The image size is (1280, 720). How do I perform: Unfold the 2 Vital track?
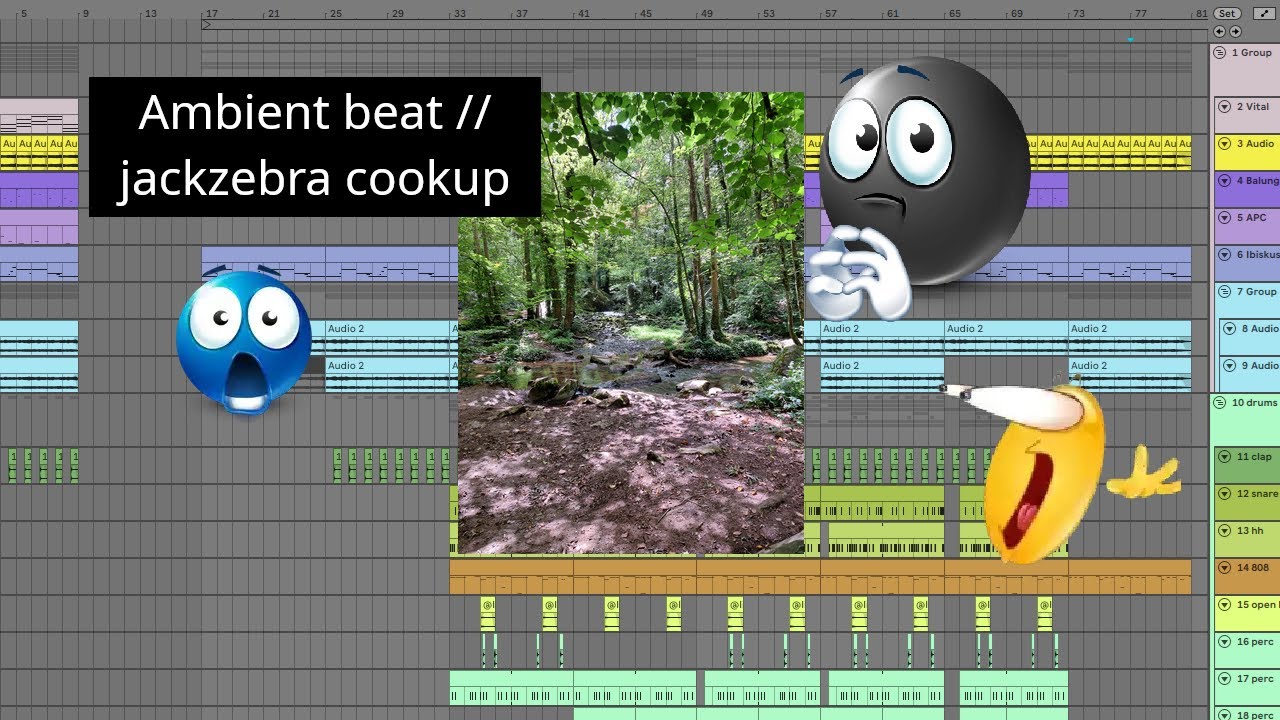pyautogui.click(x=1224, y=106)
